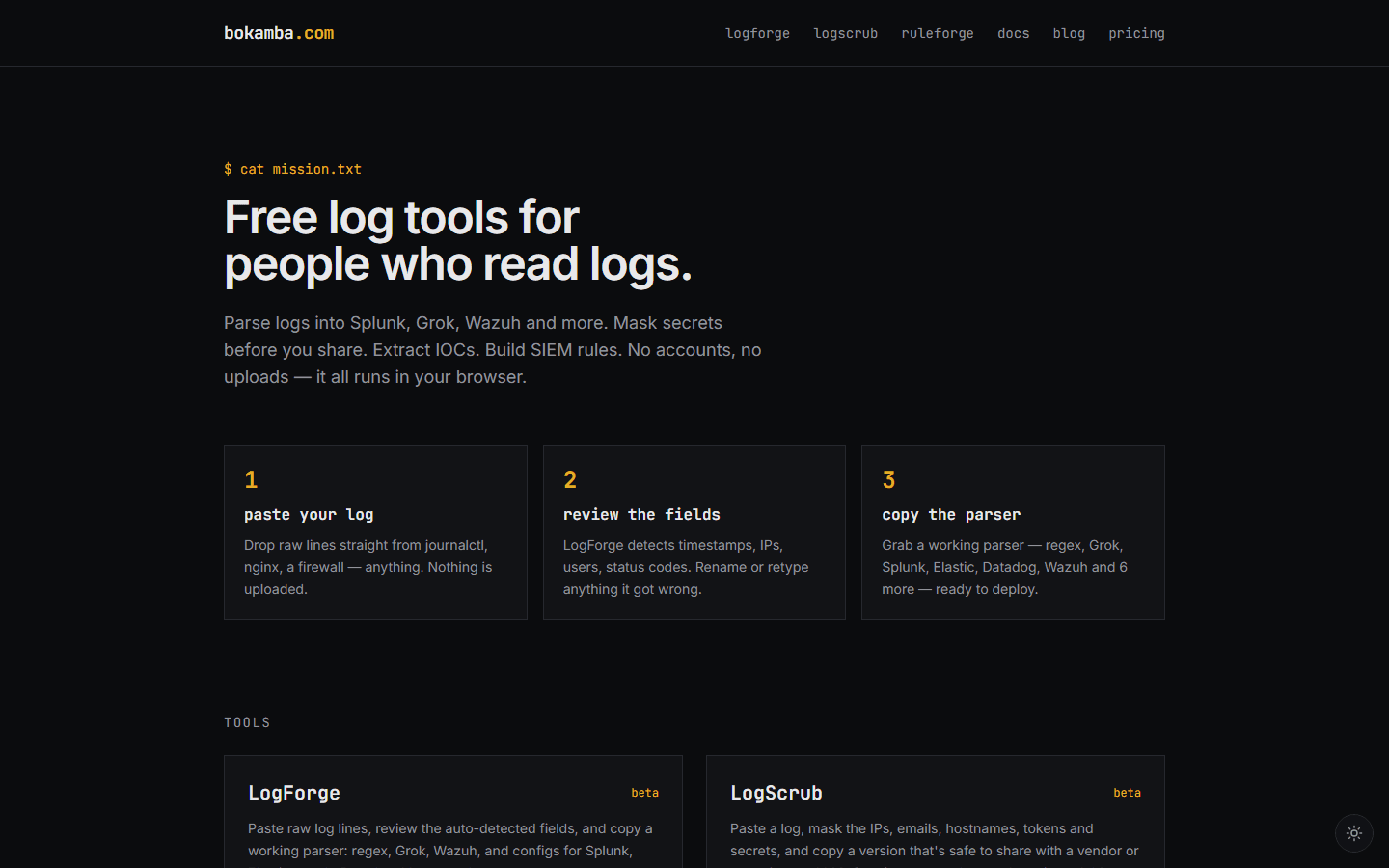Open the pricing nav link

[1136, 33]
